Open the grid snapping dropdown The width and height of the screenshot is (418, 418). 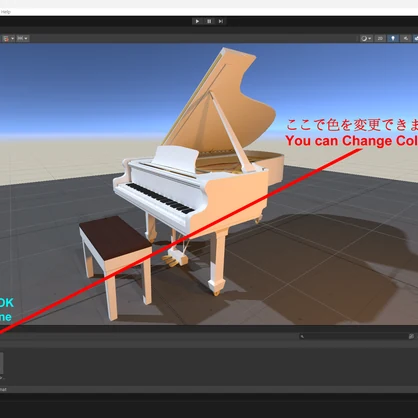(x=23, y=38)
